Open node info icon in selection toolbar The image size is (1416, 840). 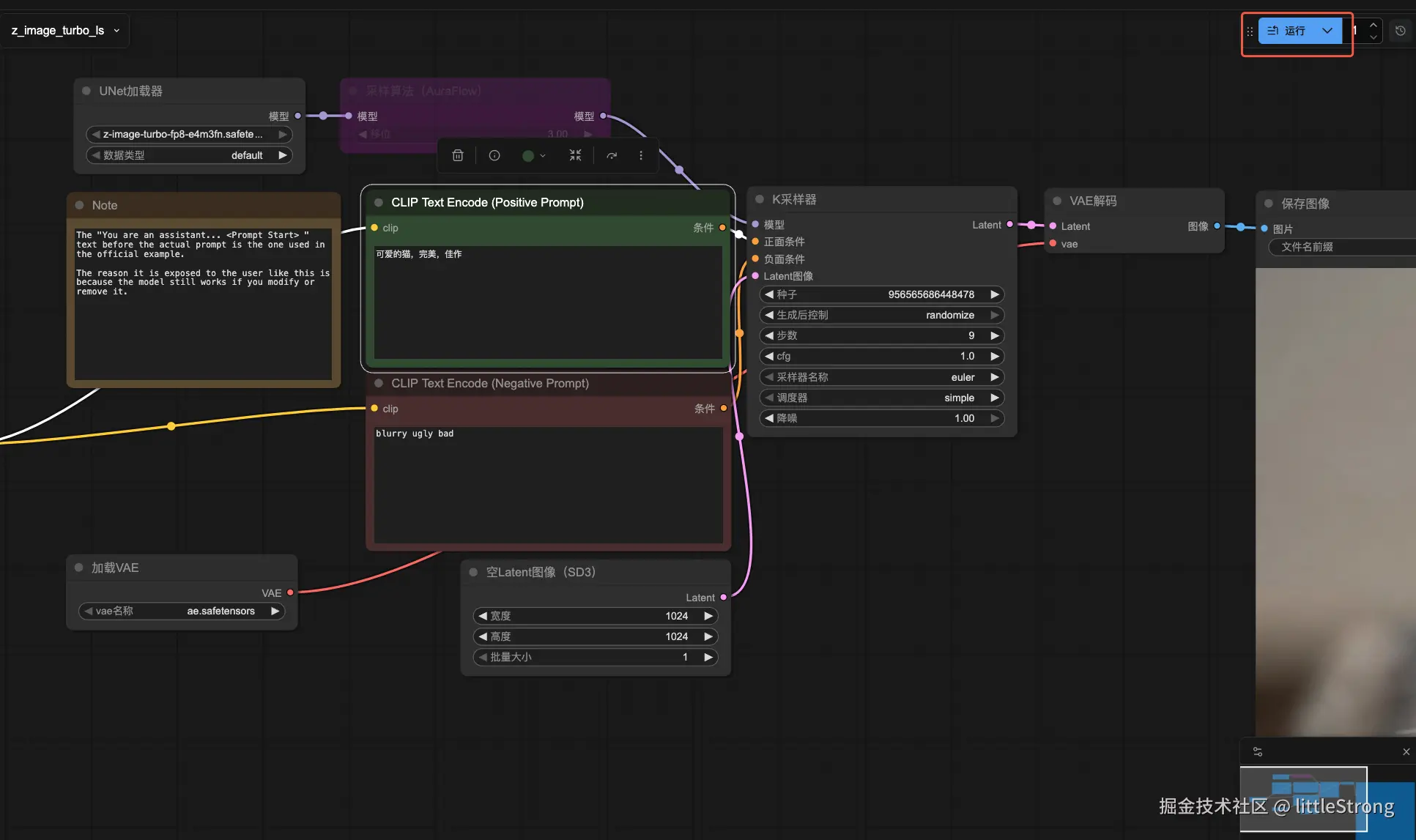[x=494, y=155]
